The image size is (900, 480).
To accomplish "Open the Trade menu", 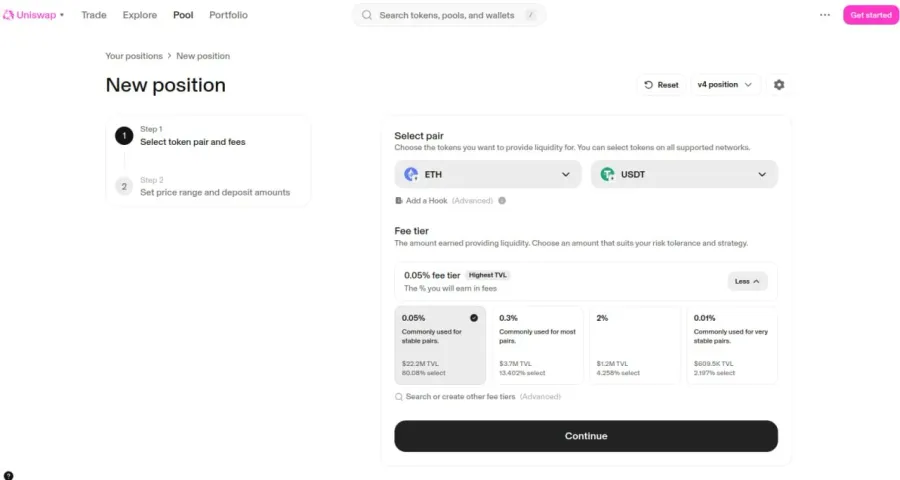I will pyautogui.click(x=94, y=15).
